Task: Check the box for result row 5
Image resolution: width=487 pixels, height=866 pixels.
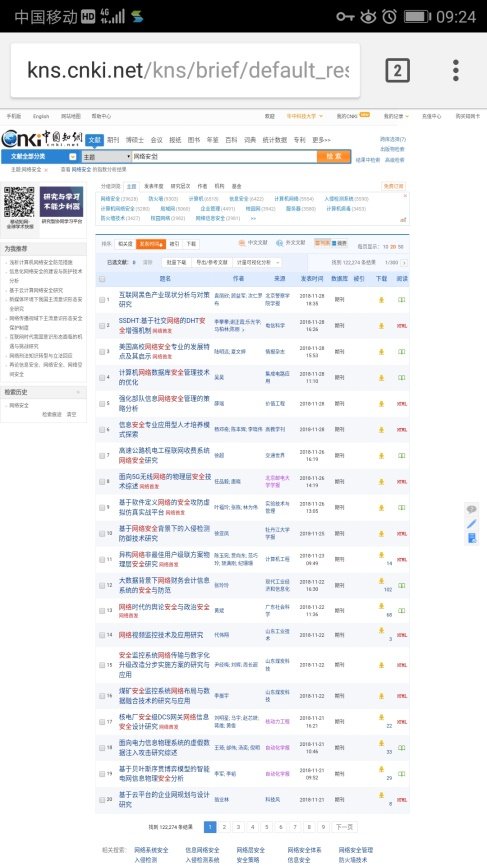Action: click(102, 404)
